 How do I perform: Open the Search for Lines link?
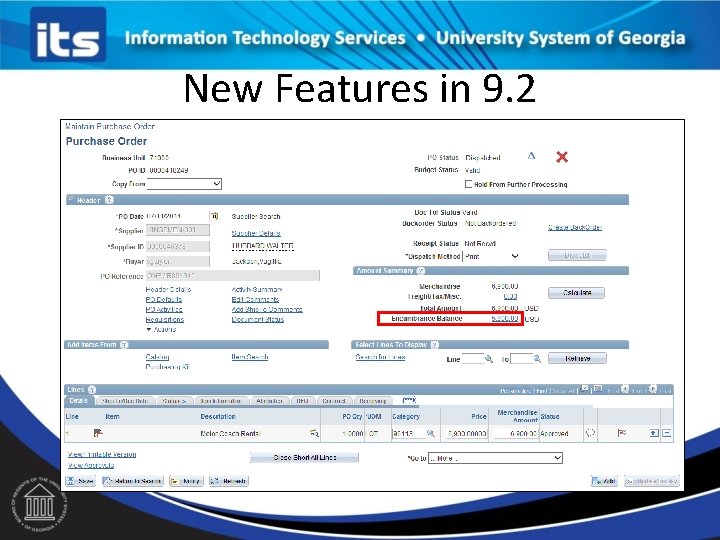[380, 357]
